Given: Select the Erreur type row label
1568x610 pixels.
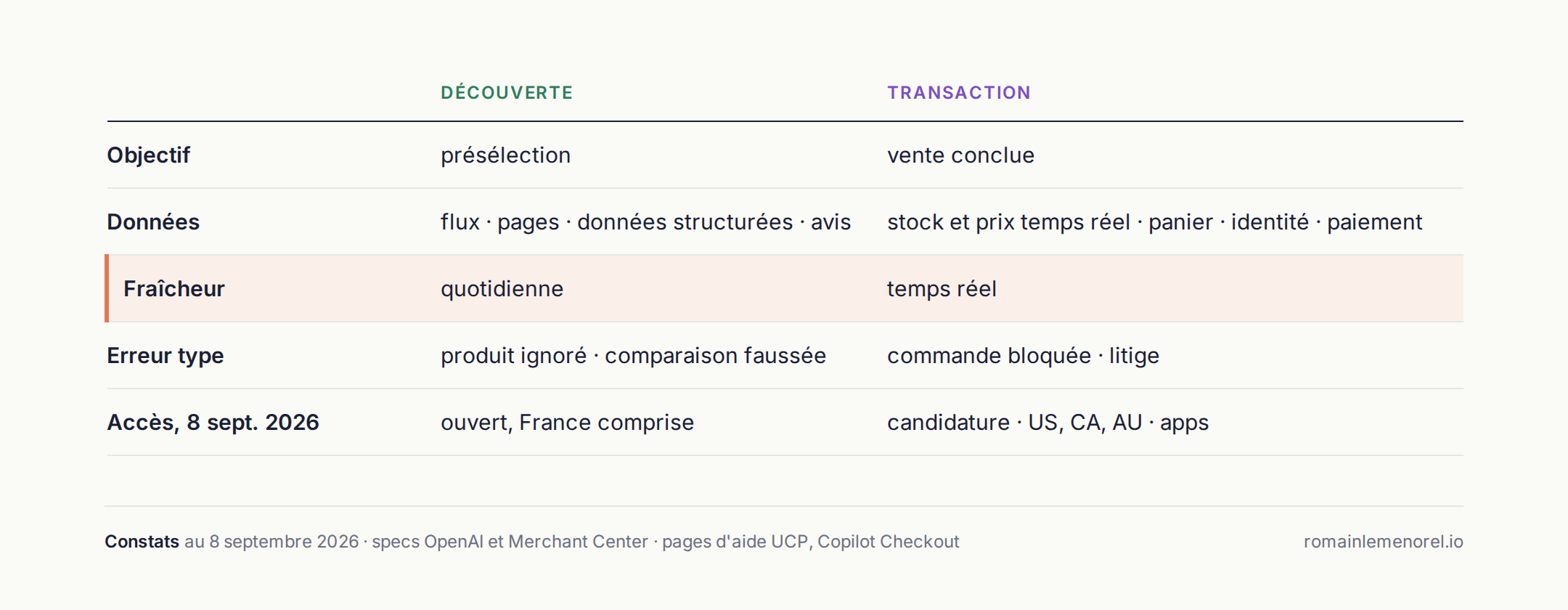Looking at the screenshot, I should pos(166,356).
